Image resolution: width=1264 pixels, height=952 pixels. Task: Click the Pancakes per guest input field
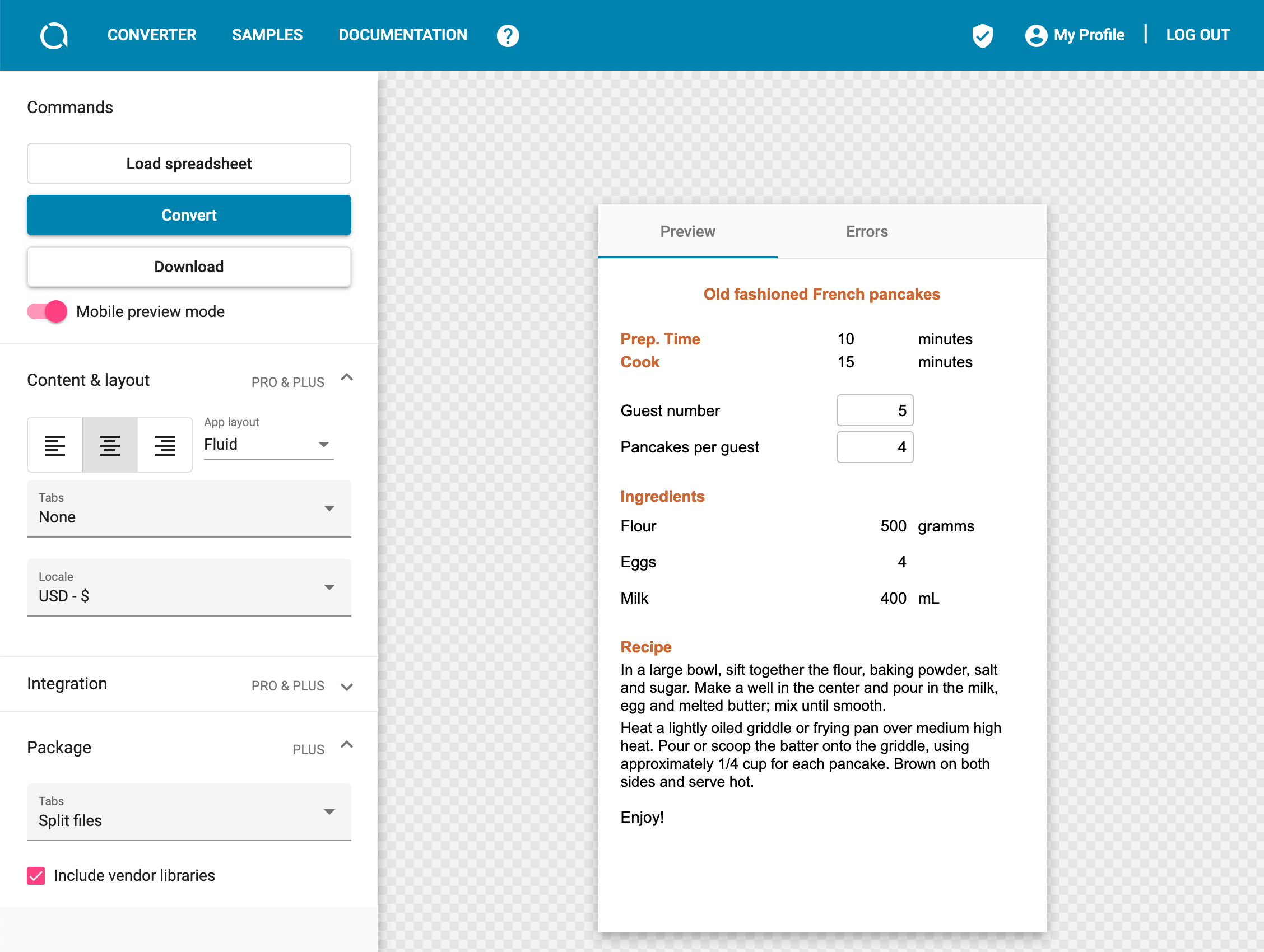pyautogui.click(x=874, y=447)
